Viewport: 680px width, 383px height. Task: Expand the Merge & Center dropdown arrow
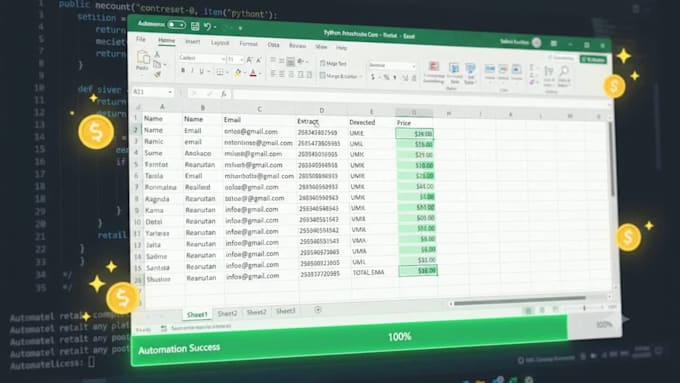tap(360, 77)
